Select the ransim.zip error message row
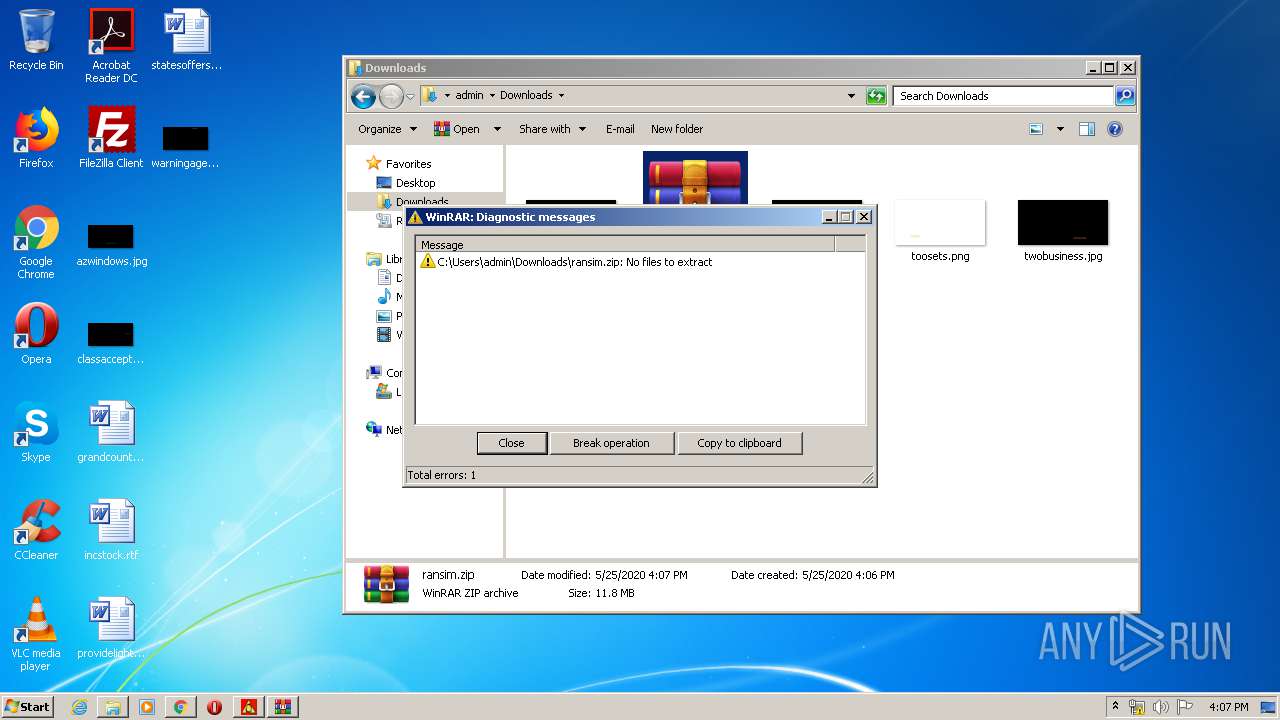The image size is (1280, 720). [640, 262]
